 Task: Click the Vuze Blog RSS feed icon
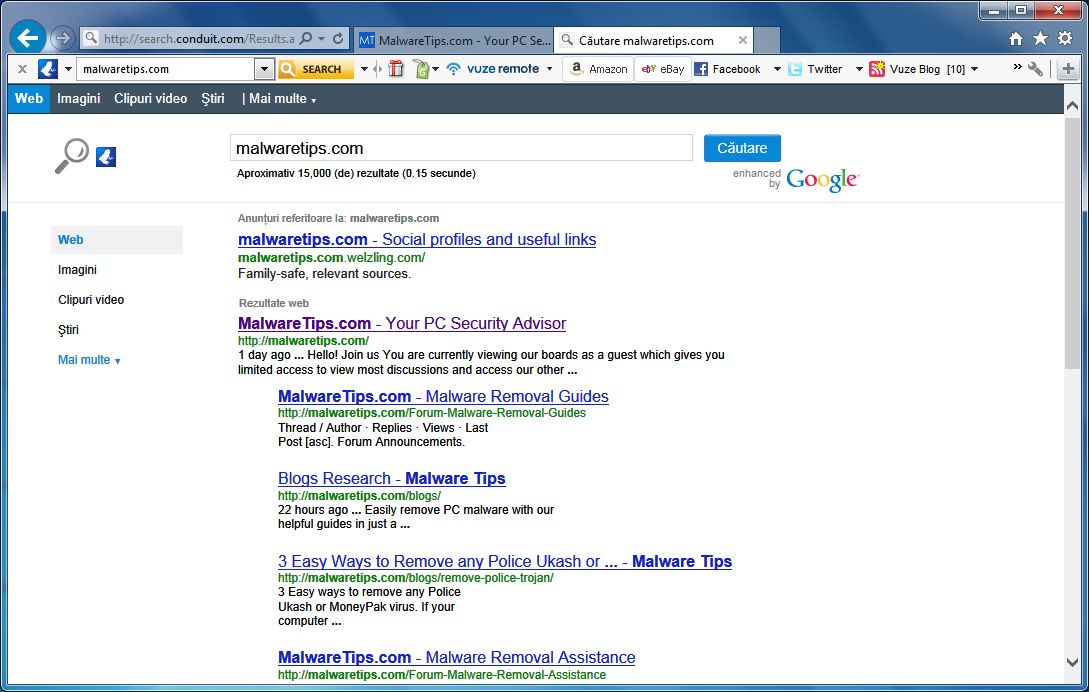pyautogui.click(x=877, y=69)
